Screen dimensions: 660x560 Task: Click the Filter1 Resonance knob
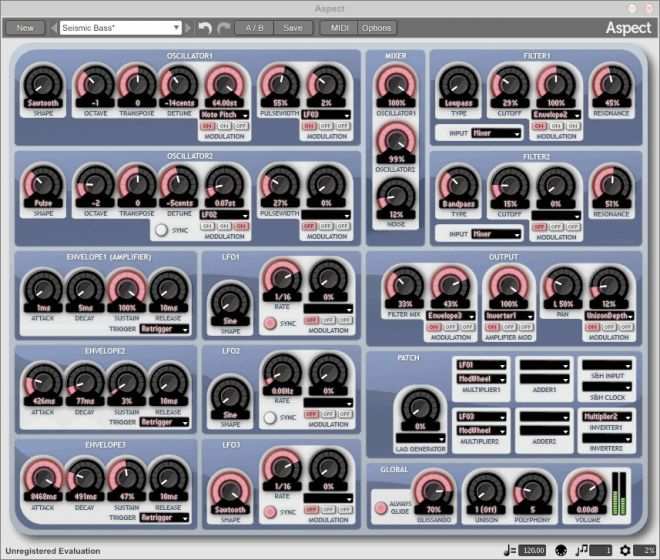(611, 83)
